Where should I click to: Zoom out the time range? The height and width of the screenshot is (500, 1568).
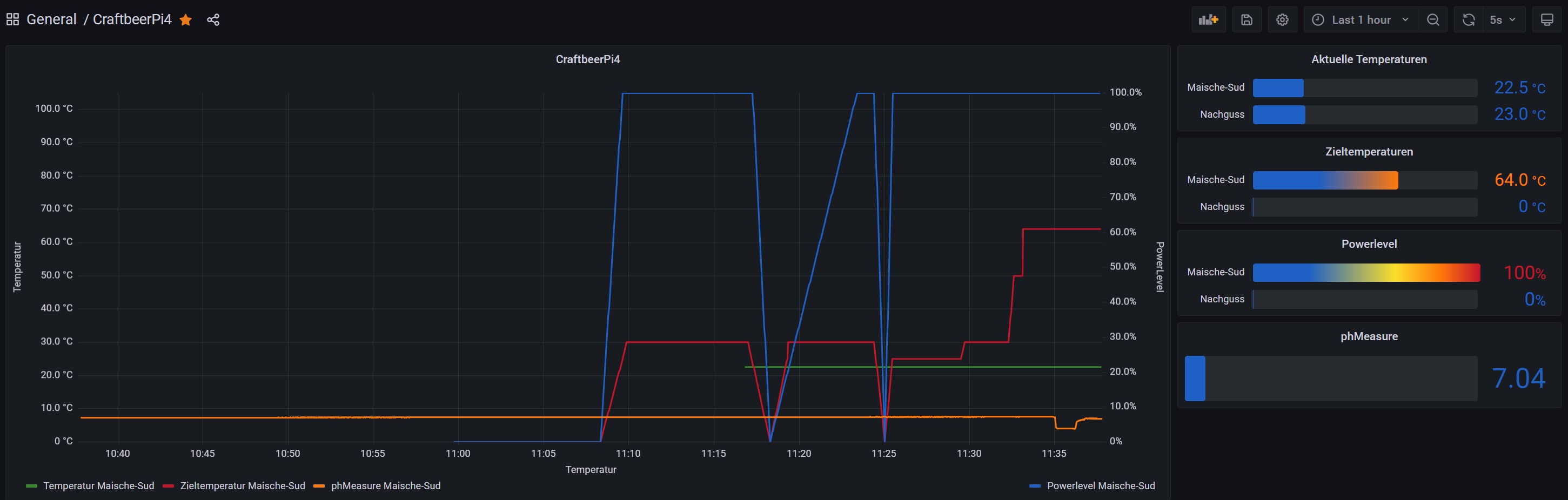tap(1433, 20)
